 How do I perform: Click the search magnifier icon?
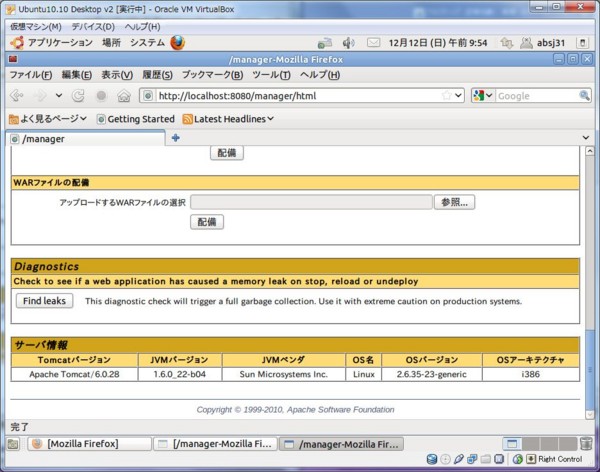(x=584, y=95)
